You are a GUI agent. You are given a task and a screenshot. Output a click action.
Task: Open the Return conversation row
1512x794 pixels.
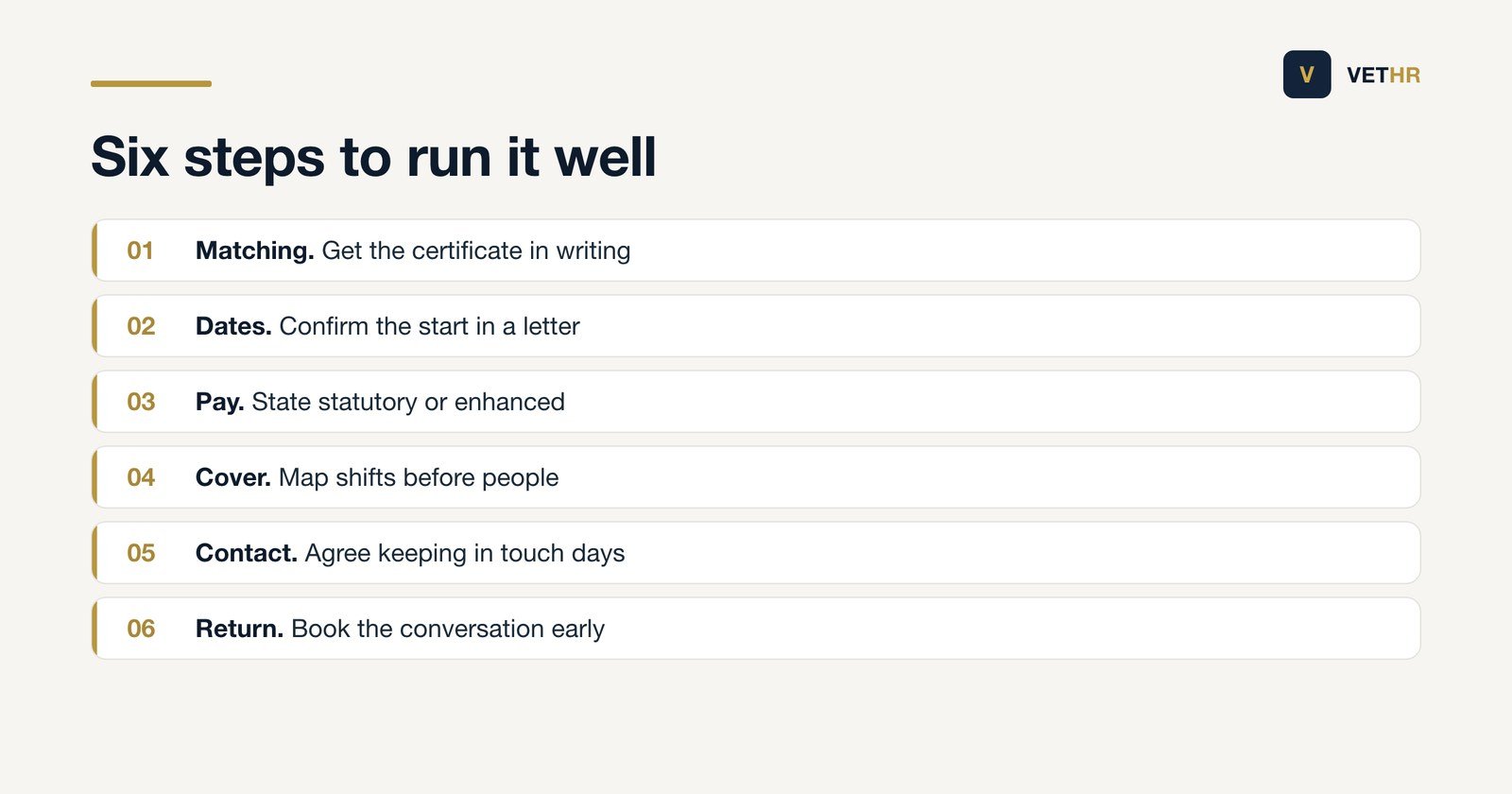click(756, 629)
